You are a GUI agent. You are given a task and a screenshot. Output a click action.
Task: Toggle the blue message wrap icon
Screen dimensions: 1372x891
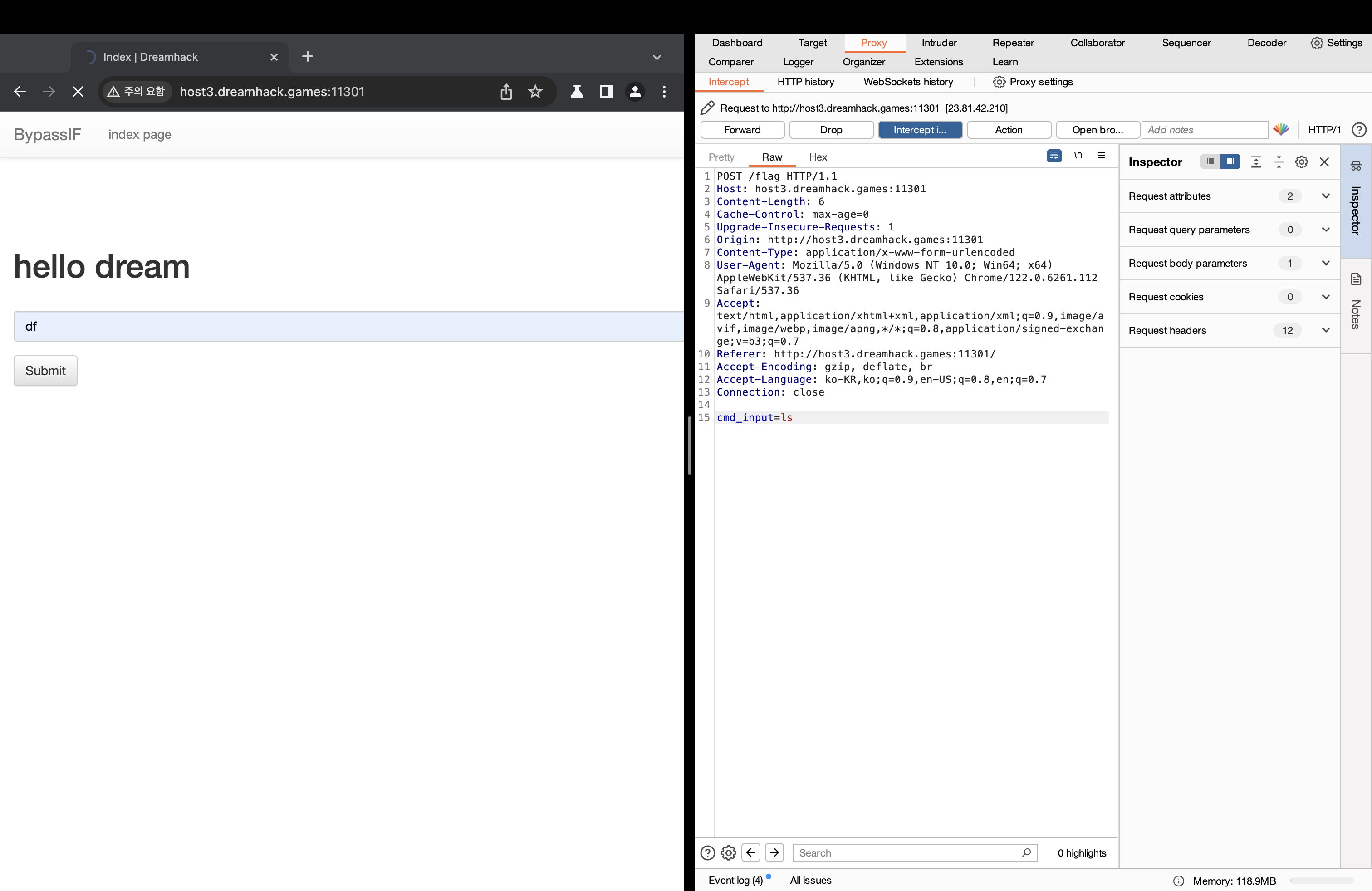tap(1054, 156)
